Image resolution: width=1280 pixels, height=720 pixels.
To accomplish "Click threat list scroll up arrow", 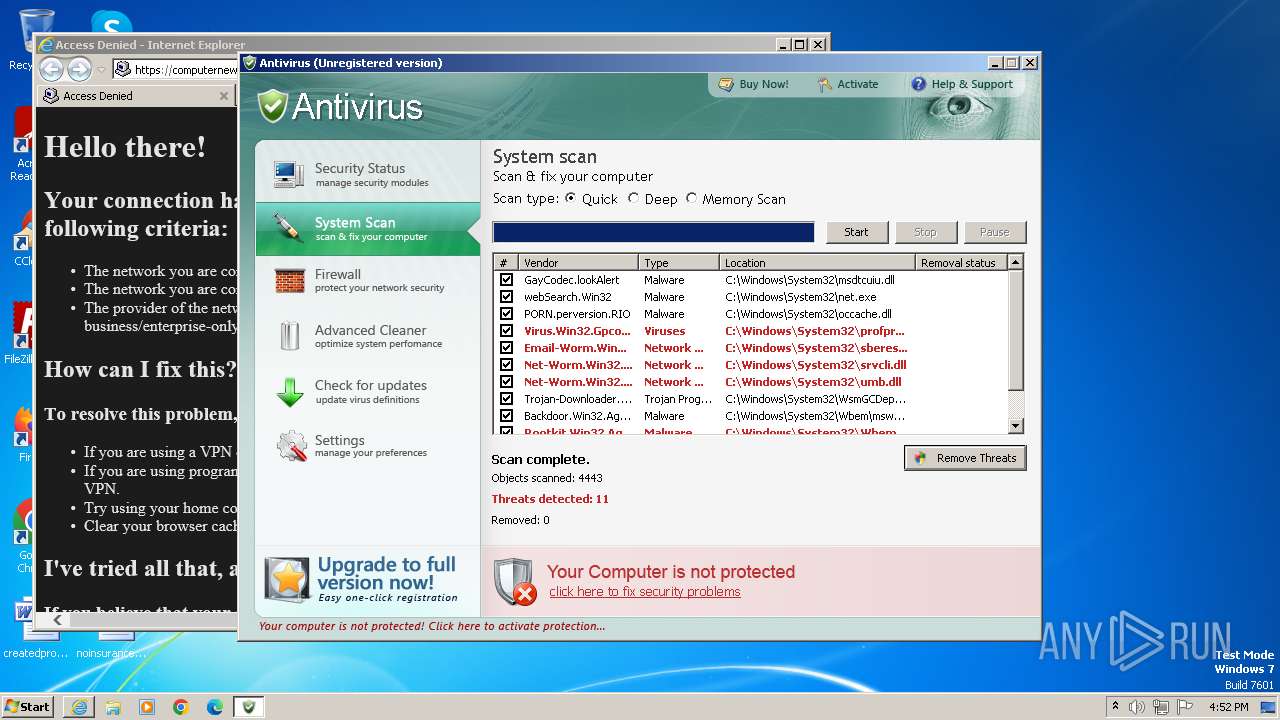I will pos(1016,262).
